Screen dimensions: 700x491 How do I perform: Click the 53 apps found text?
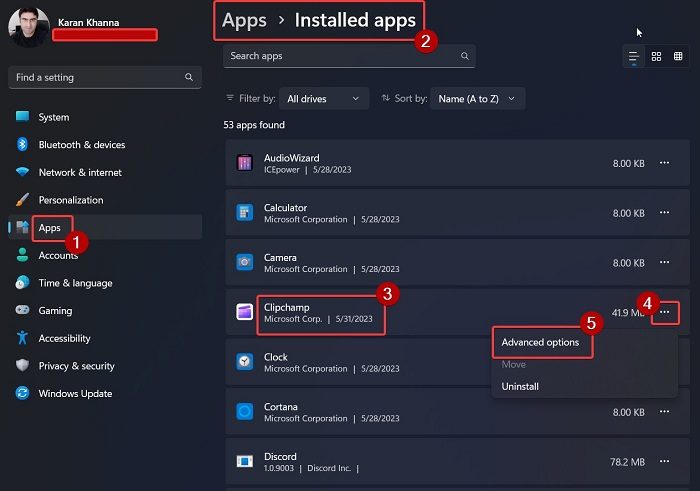coord(254,125)
